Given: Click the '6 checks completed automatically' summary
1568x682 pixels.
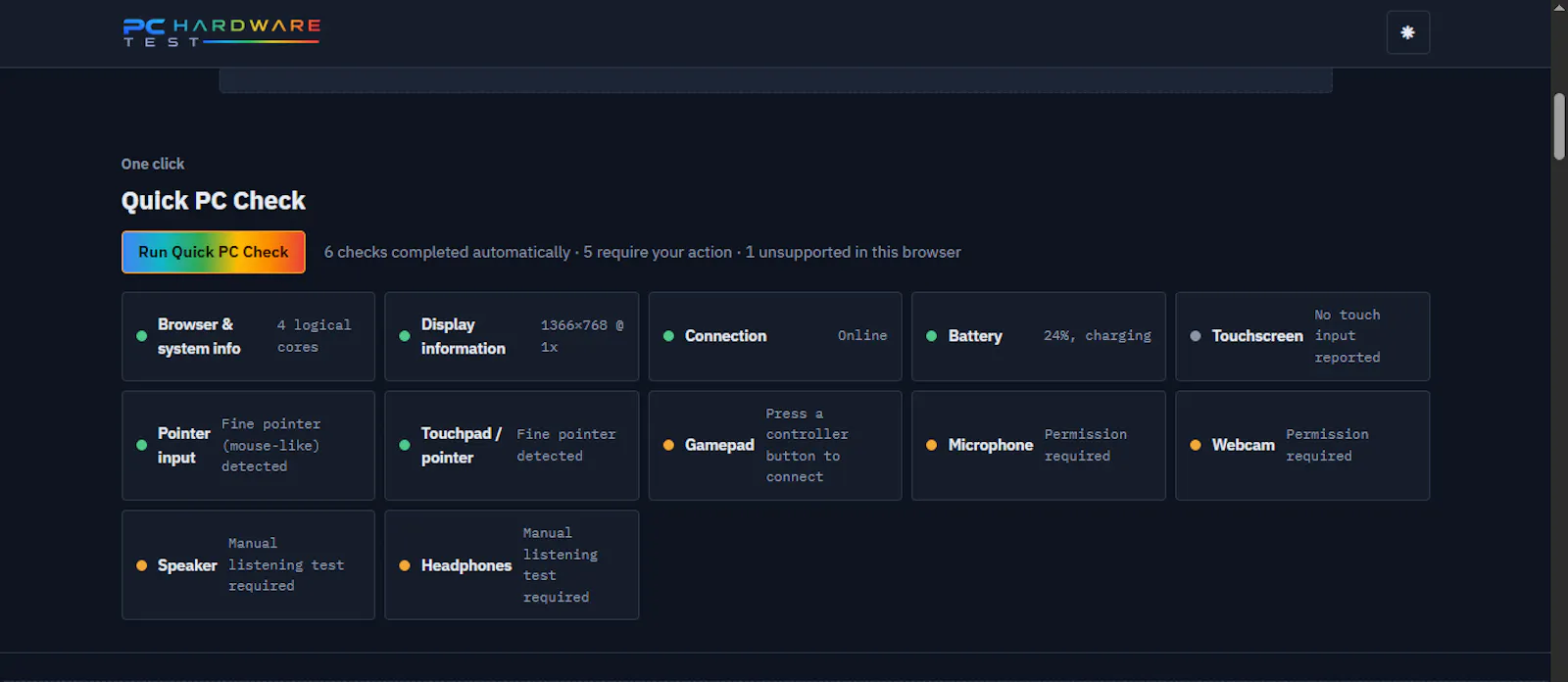Looking at the screenshot, I should pos(447,252).
